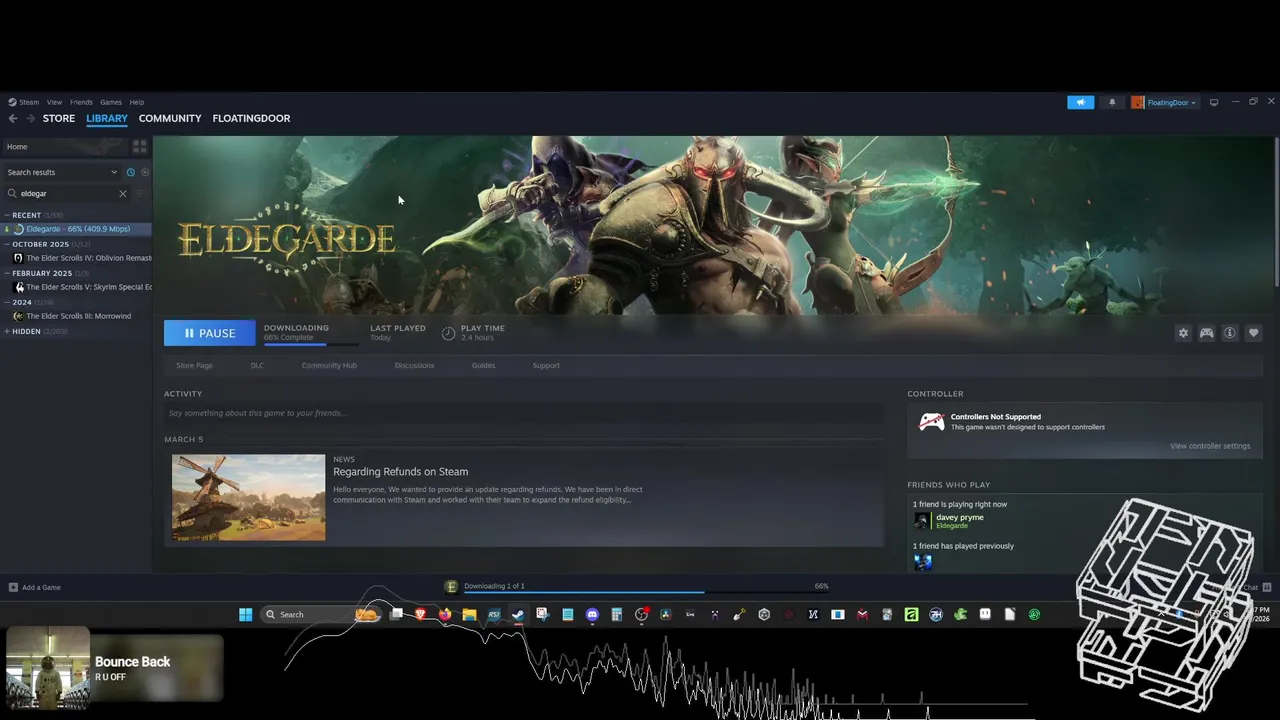
Task: Pause the Eldegarde download
Action: 209,333
